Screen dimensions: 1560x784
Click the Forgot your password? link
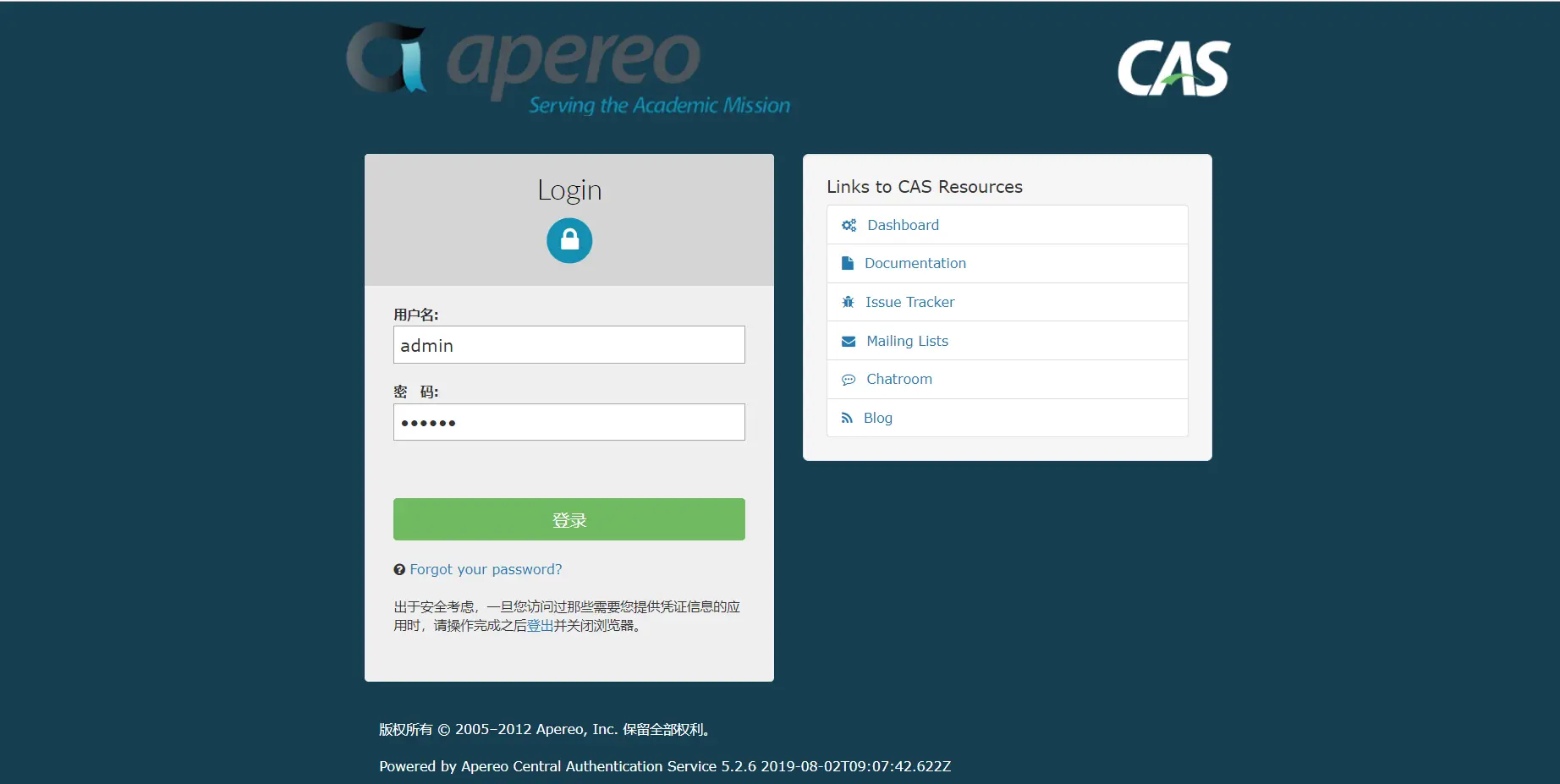click(486, 569)
